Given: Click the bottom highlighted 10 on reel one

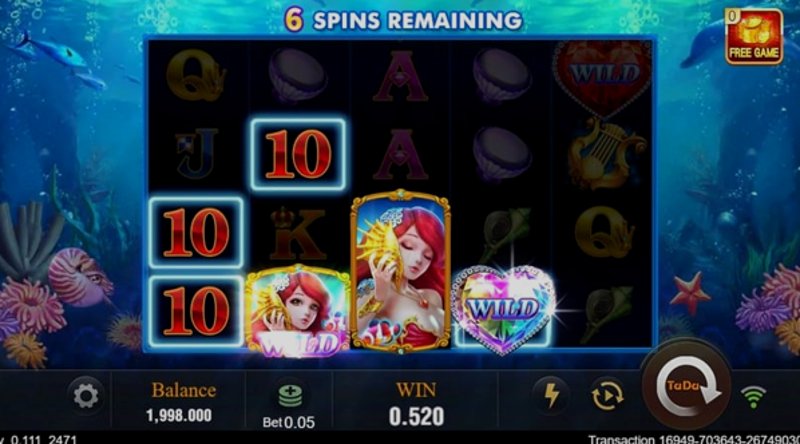Looking at the screenshot, I should click(x=196, y=311).
